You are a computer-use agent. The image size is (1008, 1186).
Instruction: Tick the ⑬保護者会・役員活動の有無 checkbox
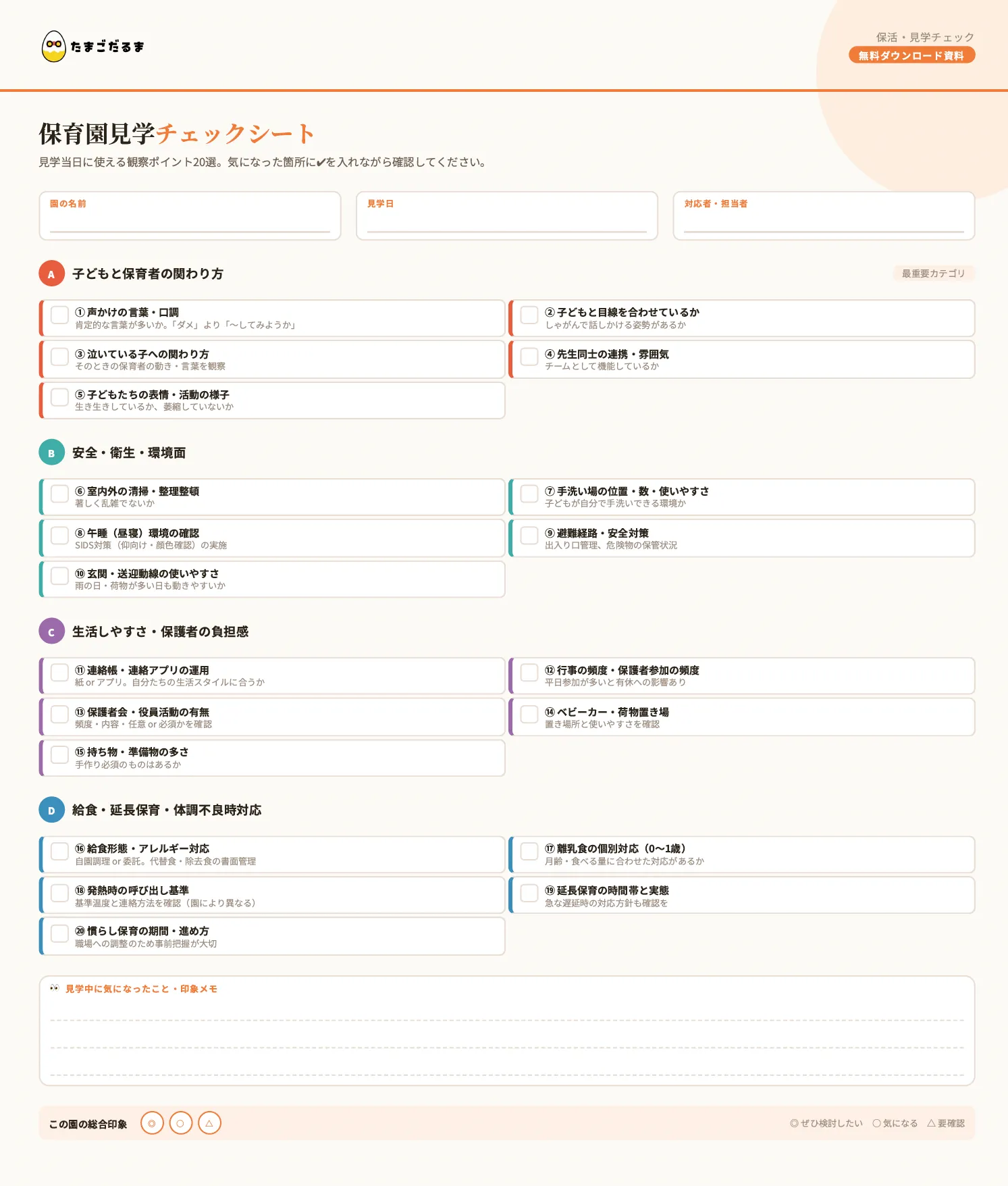[x=59, y=715]
